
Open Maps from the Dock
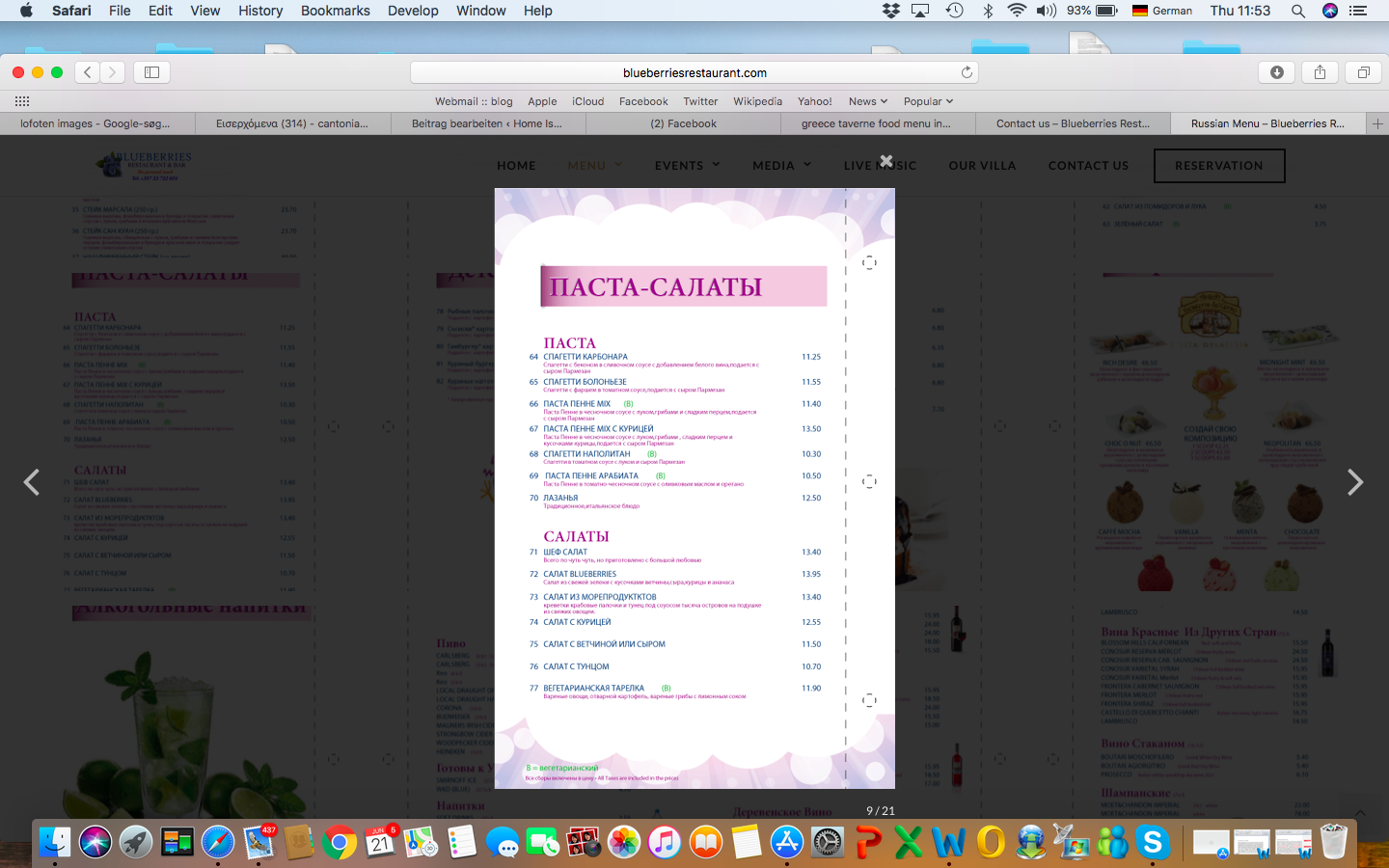coord(421,842)
